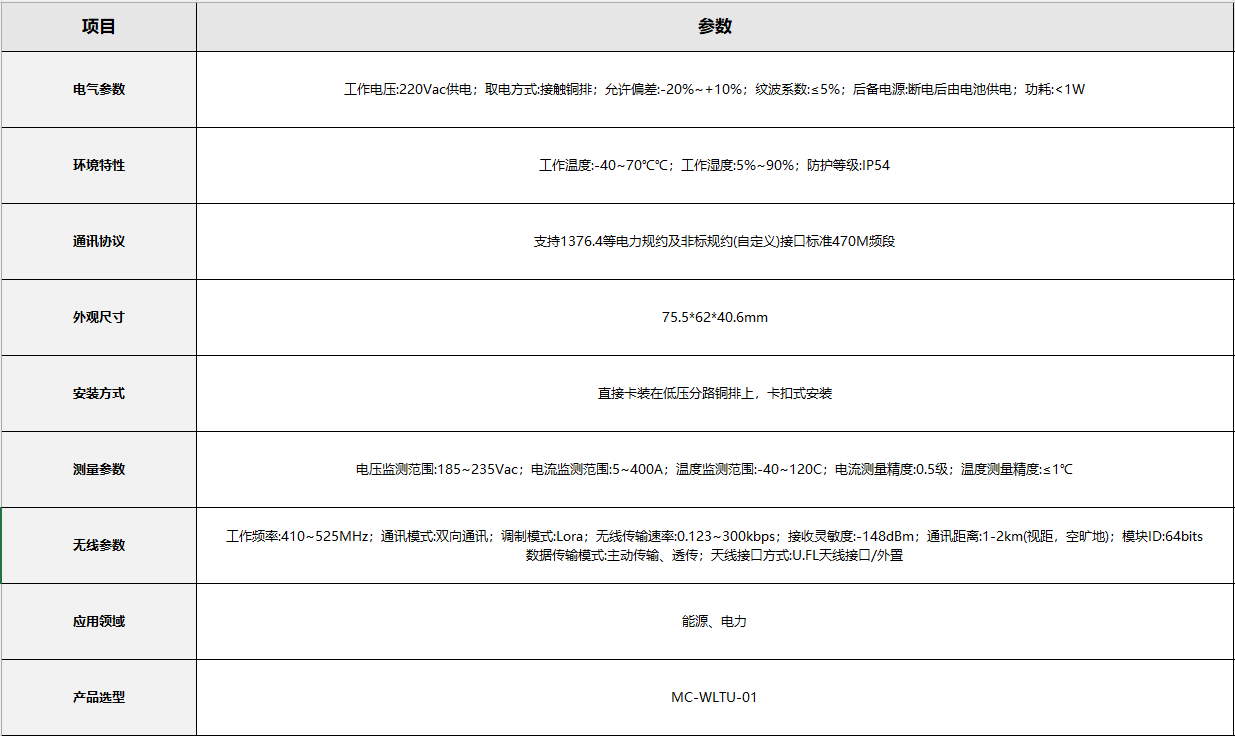1235x736 pixels.
Task: Select the 产品选型 row label cell
Action: [99, 697]
